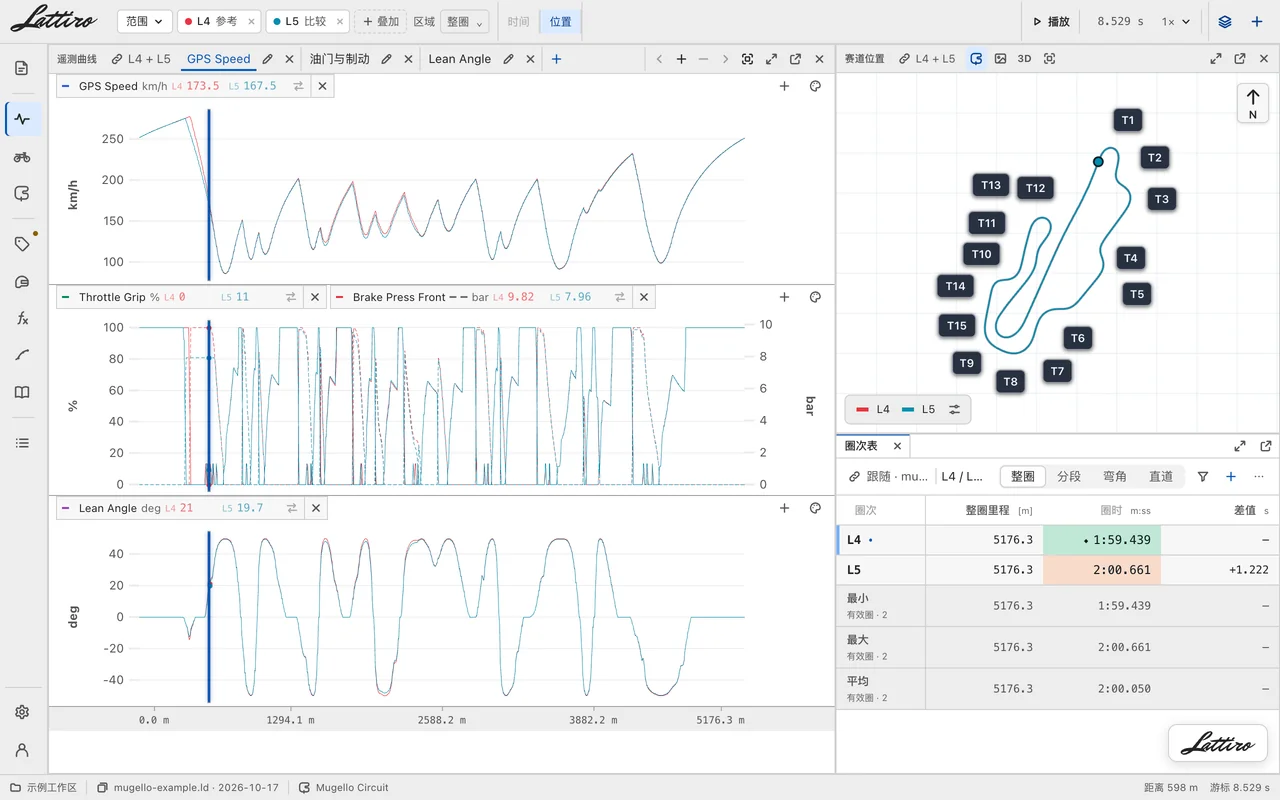Viewport: 1280px width, 800px height.
Task: Click the image view icon in the track map toolbar
Action: [x=1000, y=59]
